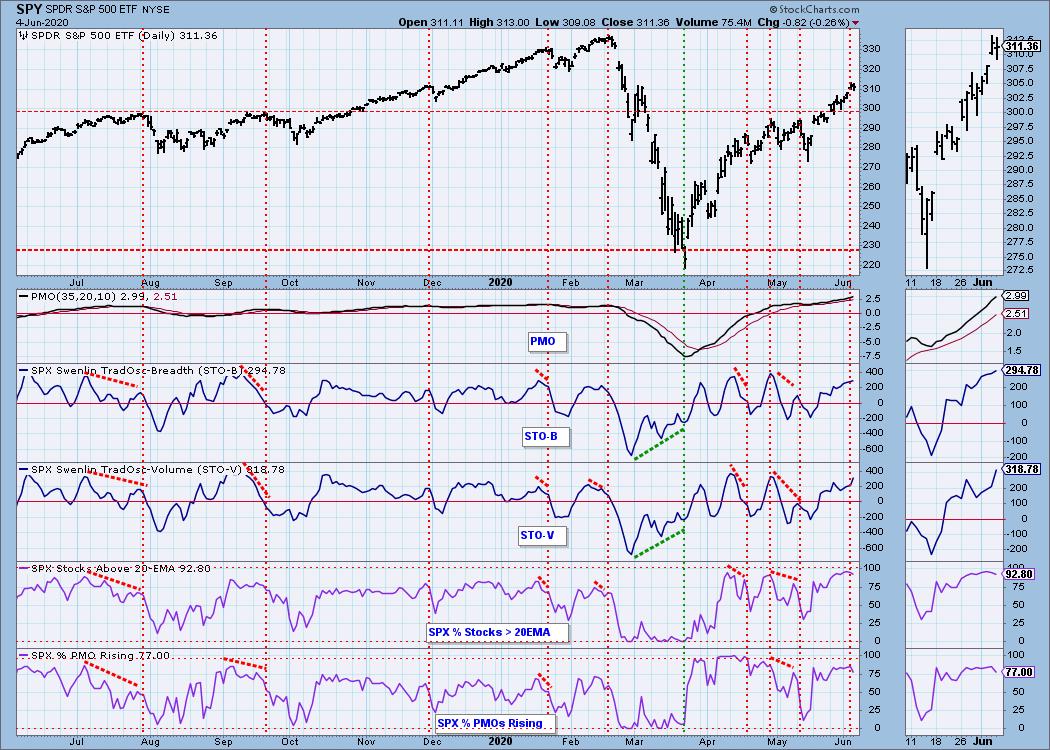Click the Swenlin TradOsc-Volume (STO-V) legend
Image resolution: width=1050 pixels, height=750 pixels.
click(157, 469)
